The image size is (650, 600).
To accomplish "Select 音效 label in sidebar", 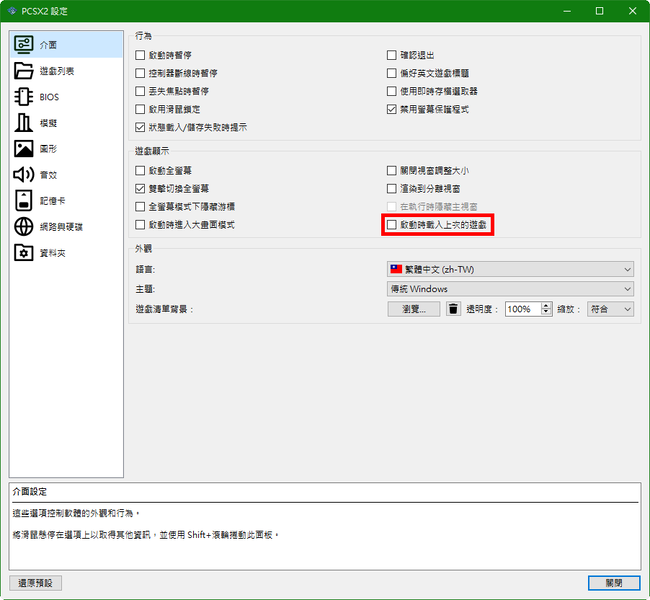I will tap(48, 175).
